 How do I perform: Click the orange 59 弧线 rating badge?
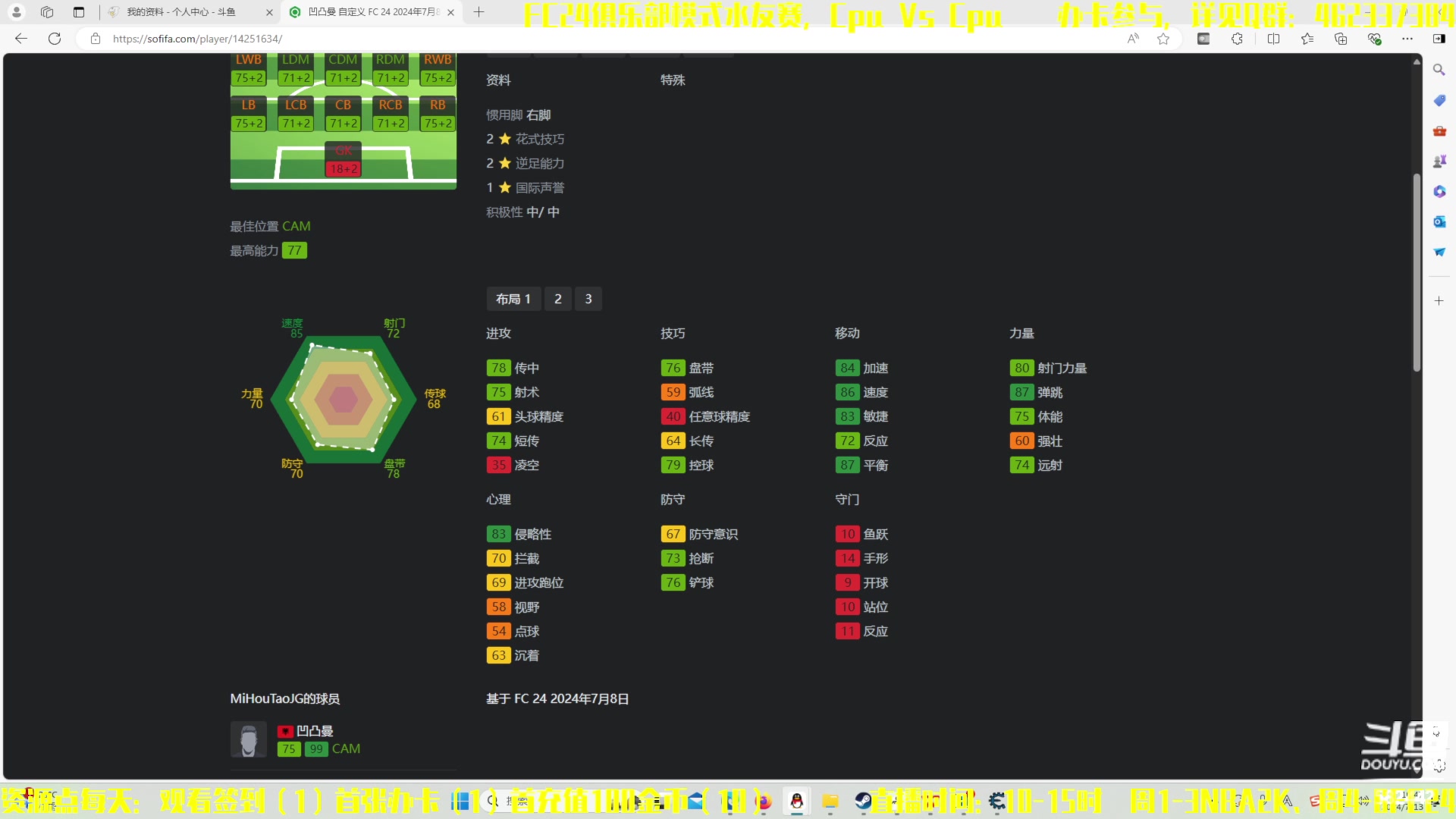click(673, 392)
